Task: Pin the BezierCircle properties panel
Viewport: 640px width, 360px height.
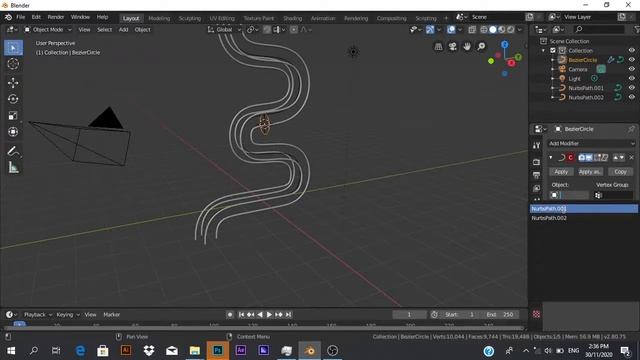Action: 631,129
